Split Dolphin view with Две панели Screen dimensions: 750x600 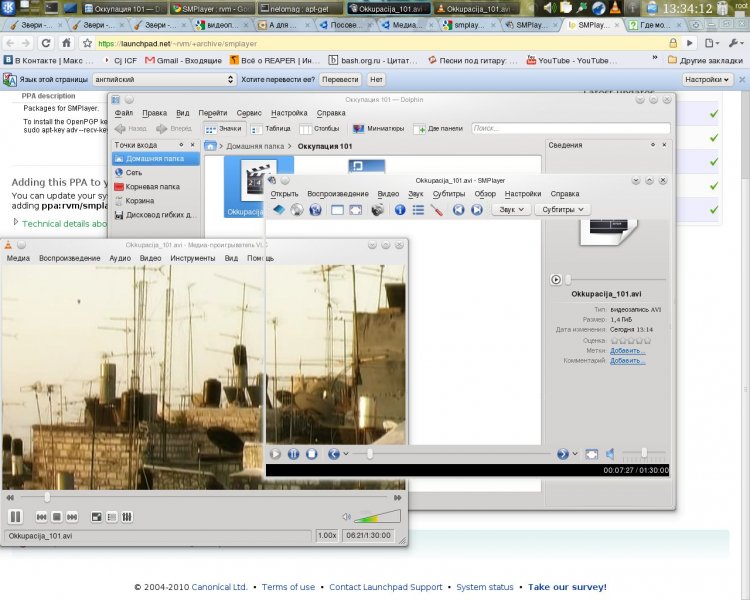pos(438,128)
